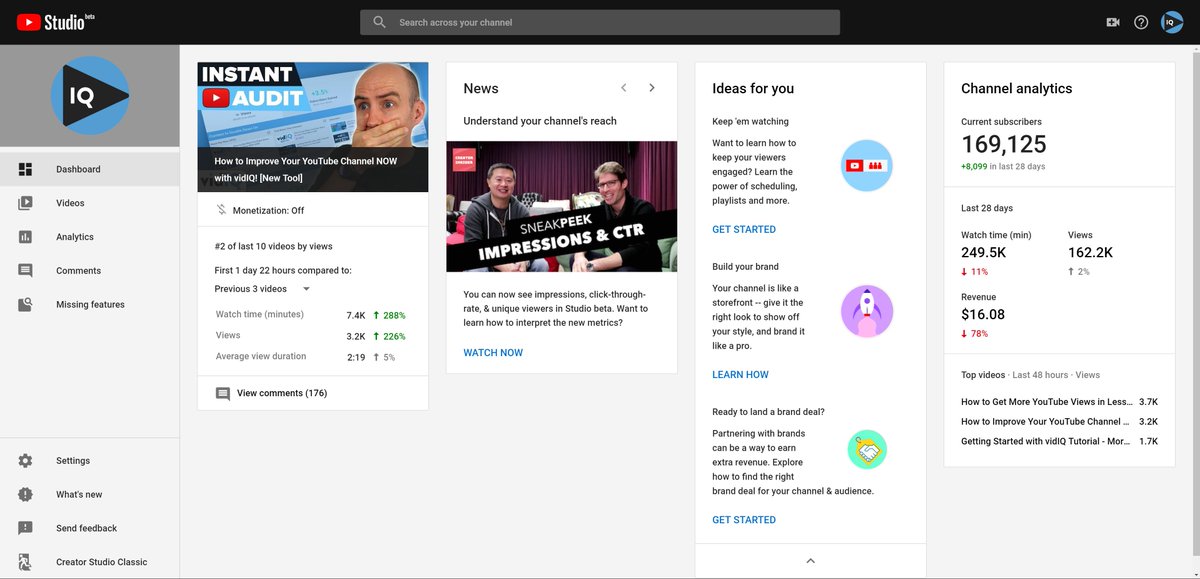
Task: Click Understand your channel's reach heading
Action: (x=540, y=121)
